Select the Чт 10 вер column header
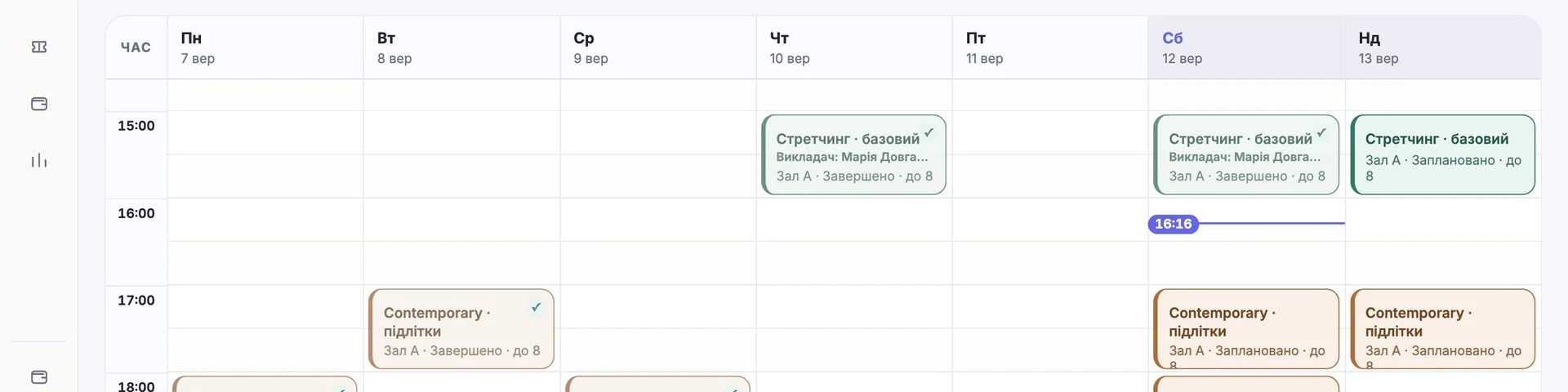Screen dimensions: 1568x392 (854, 47)
